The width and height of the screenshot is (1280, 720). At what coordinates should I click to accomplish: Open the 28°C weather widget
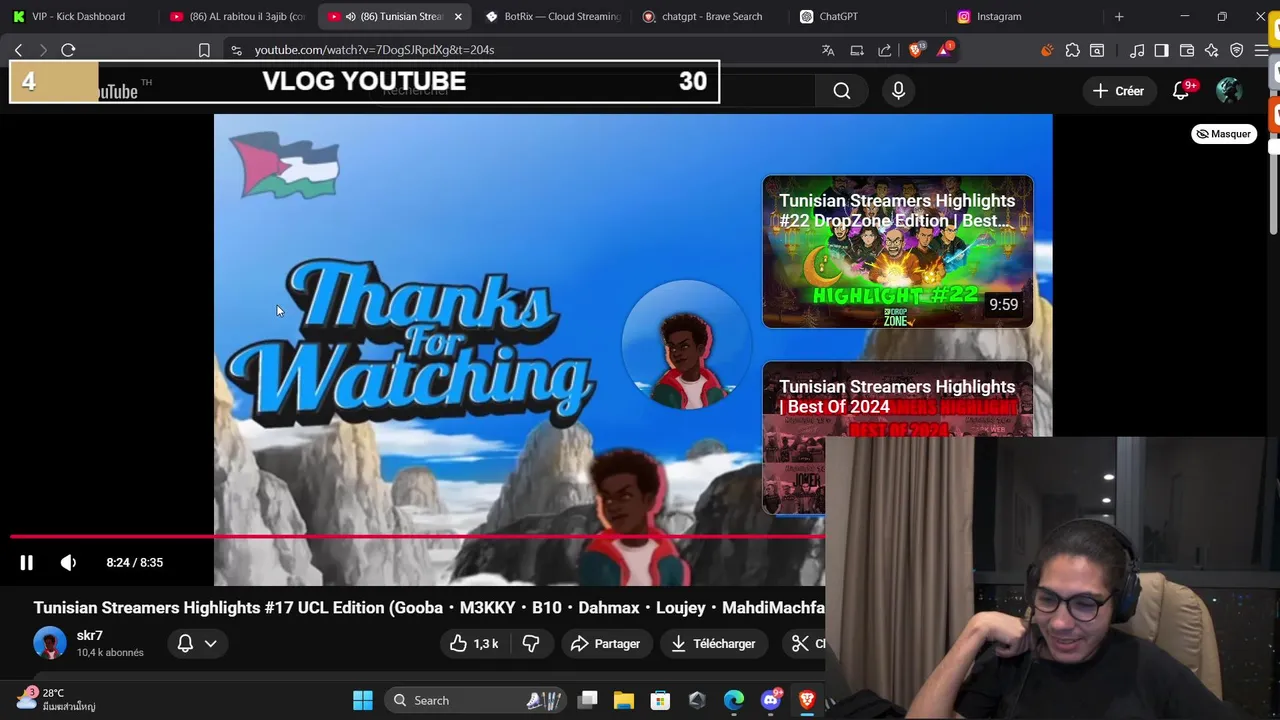click(x=56, y=700)
